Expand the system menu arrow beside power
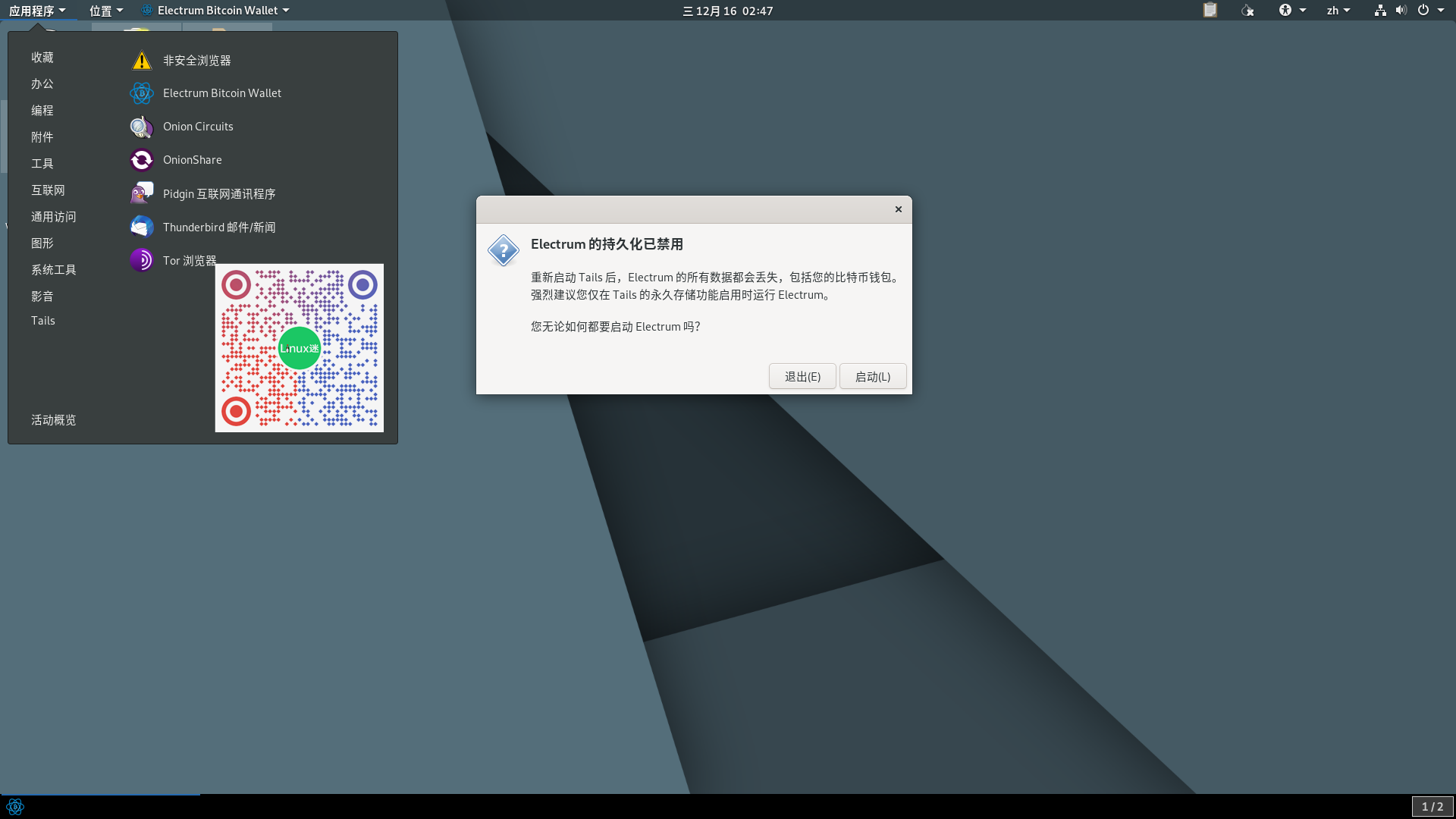This screenshot has height=819, width=1456. coord(1441,11)
